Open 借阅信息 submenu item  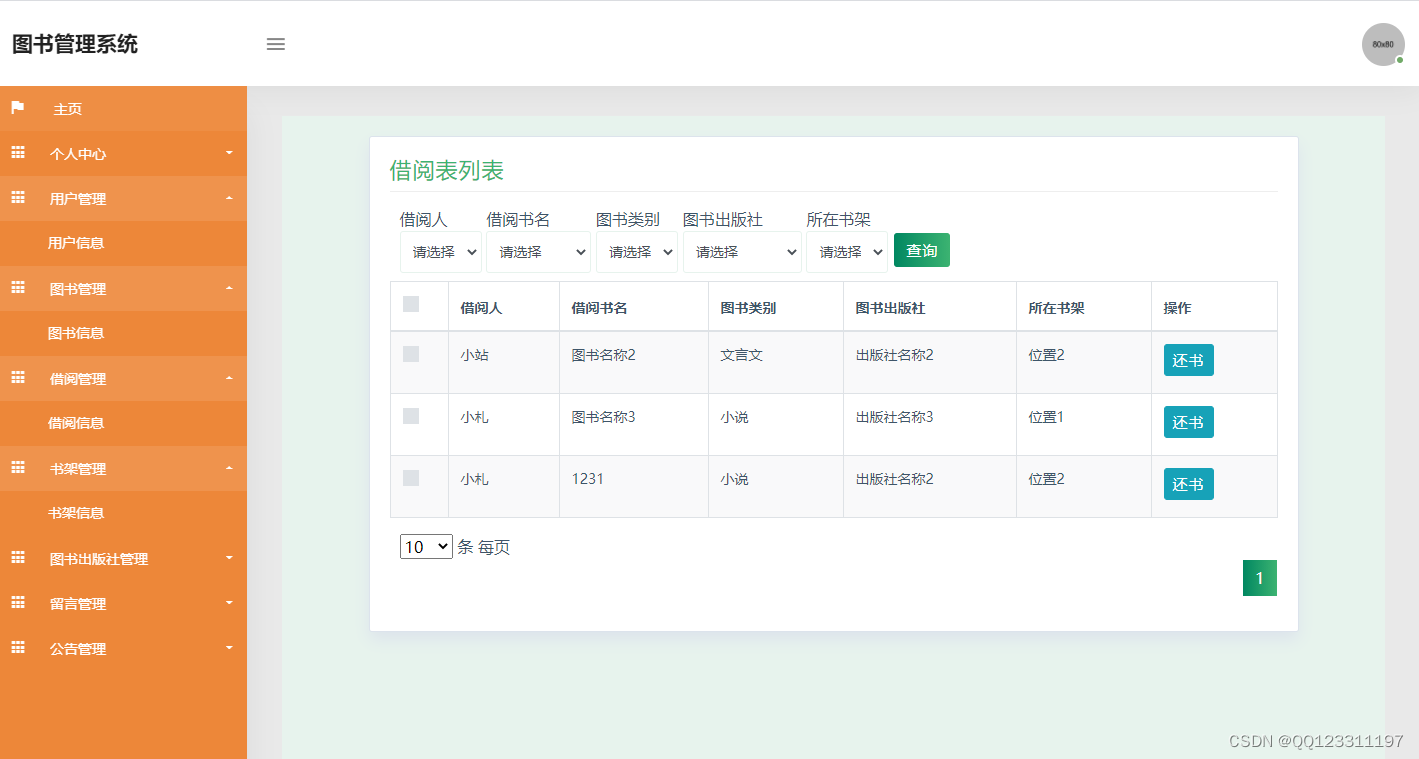[76, 423]
